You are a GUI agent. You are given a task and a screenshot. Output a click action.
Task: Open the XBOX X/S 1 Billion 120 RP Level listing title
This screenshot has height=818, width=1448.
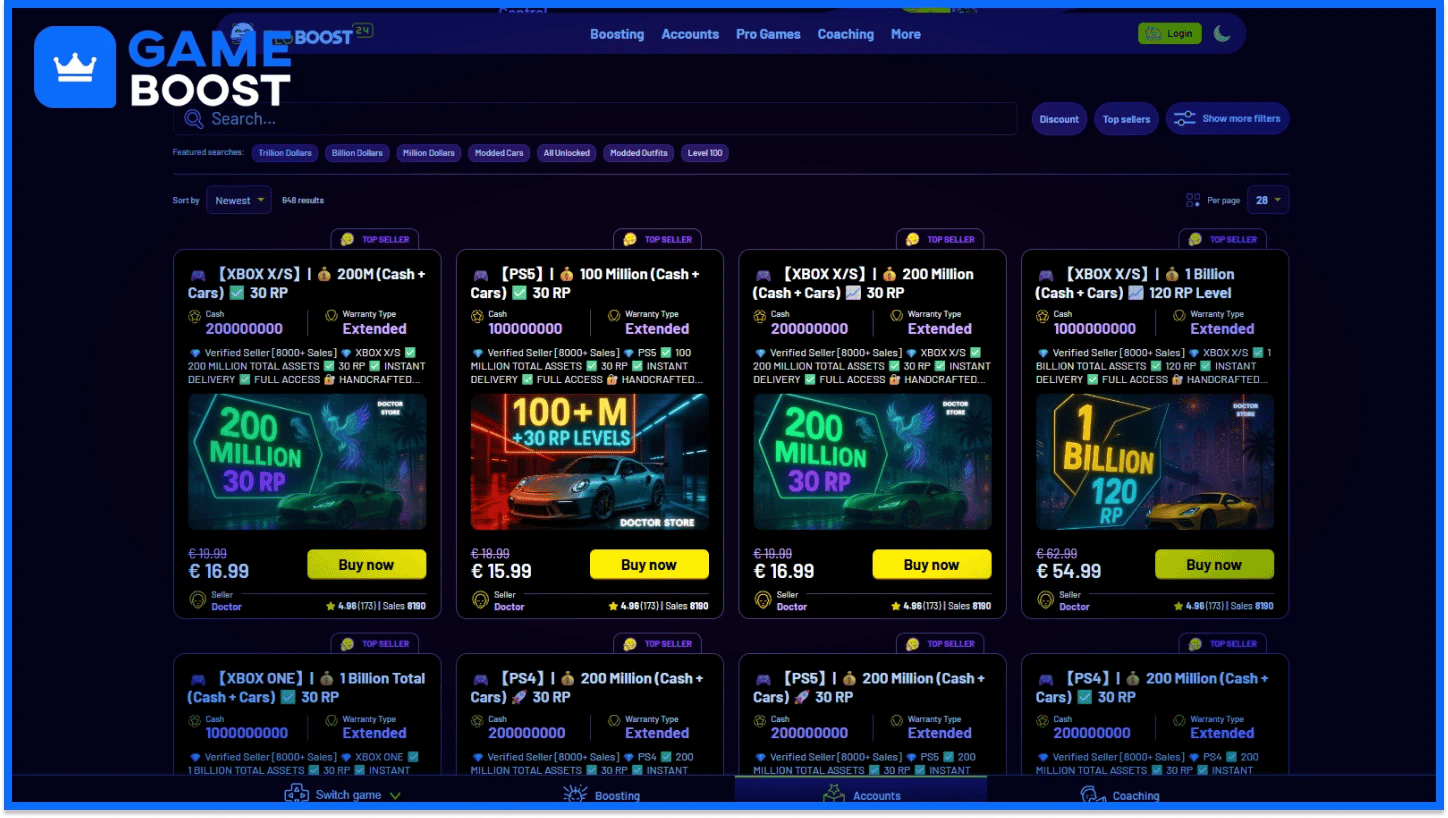(x=1136, y=283)
